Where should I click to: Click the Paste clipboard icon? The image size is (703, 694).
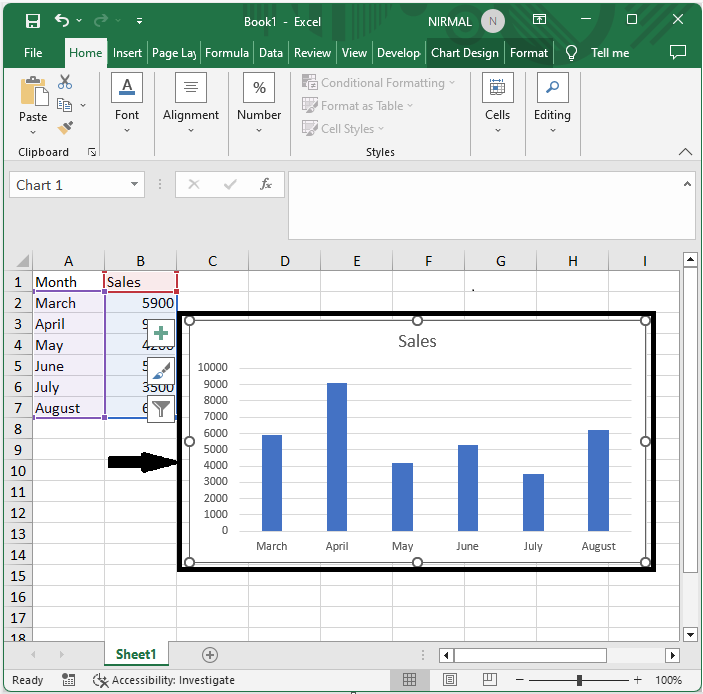click(x=34, y=91)
